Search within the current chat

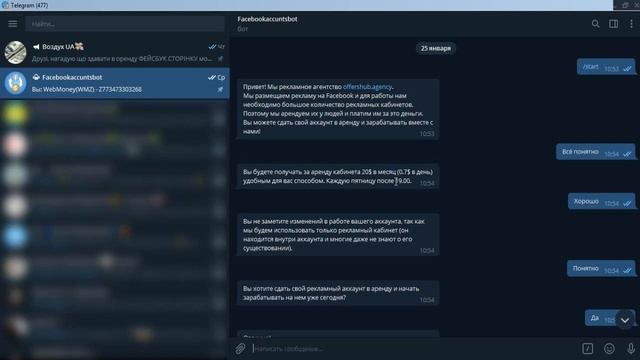tap(596, 24)
